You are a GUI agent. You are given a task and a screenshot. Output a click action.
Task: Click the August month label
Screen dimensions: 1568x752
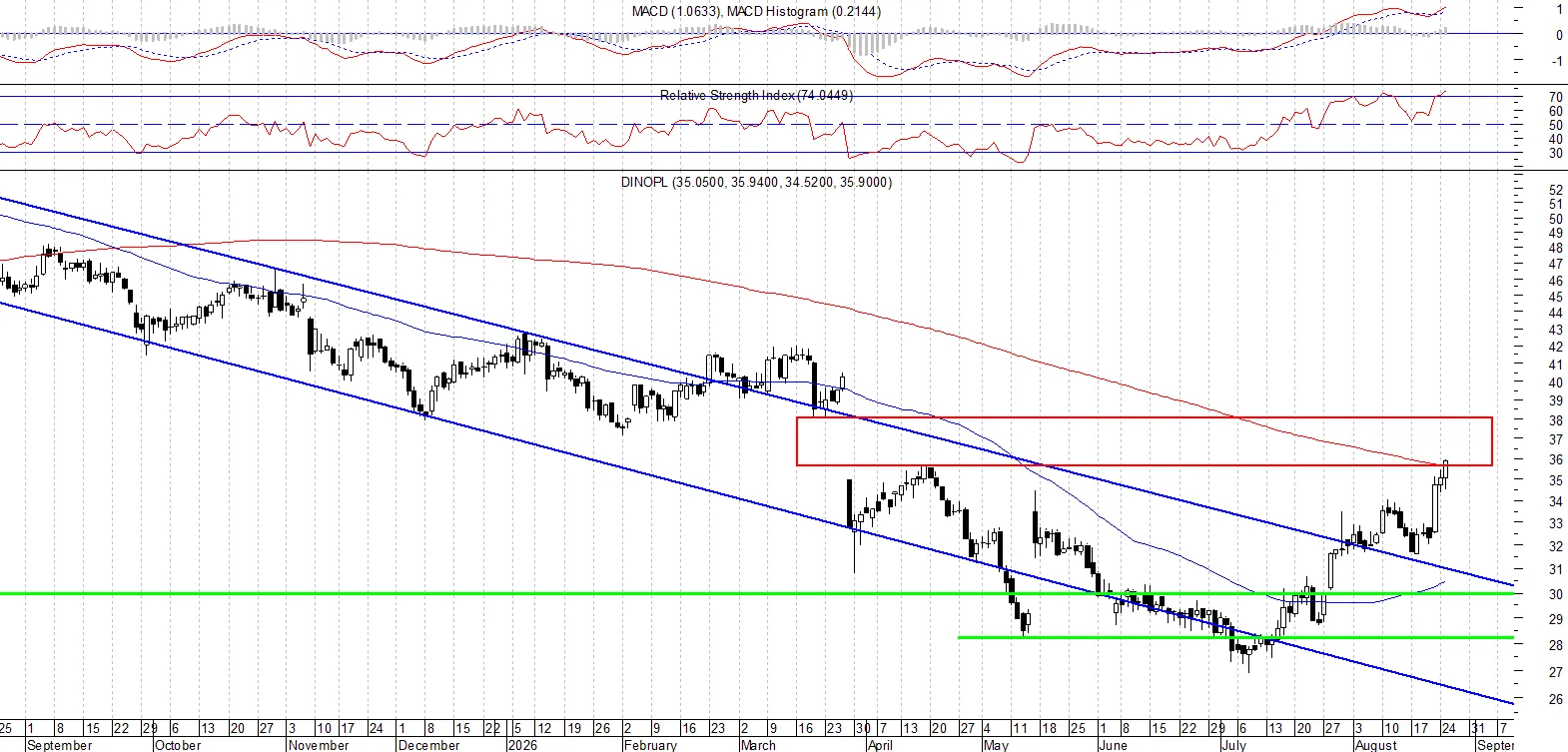(1376, 745)
